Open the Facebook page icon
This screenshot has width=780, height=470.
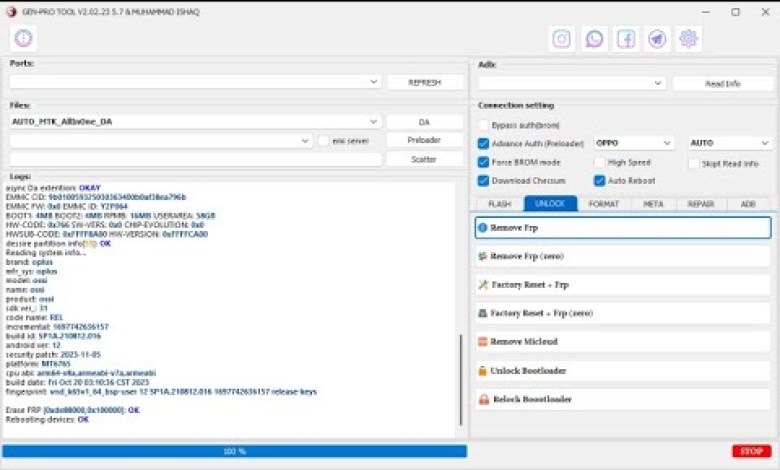click(625, 39)
